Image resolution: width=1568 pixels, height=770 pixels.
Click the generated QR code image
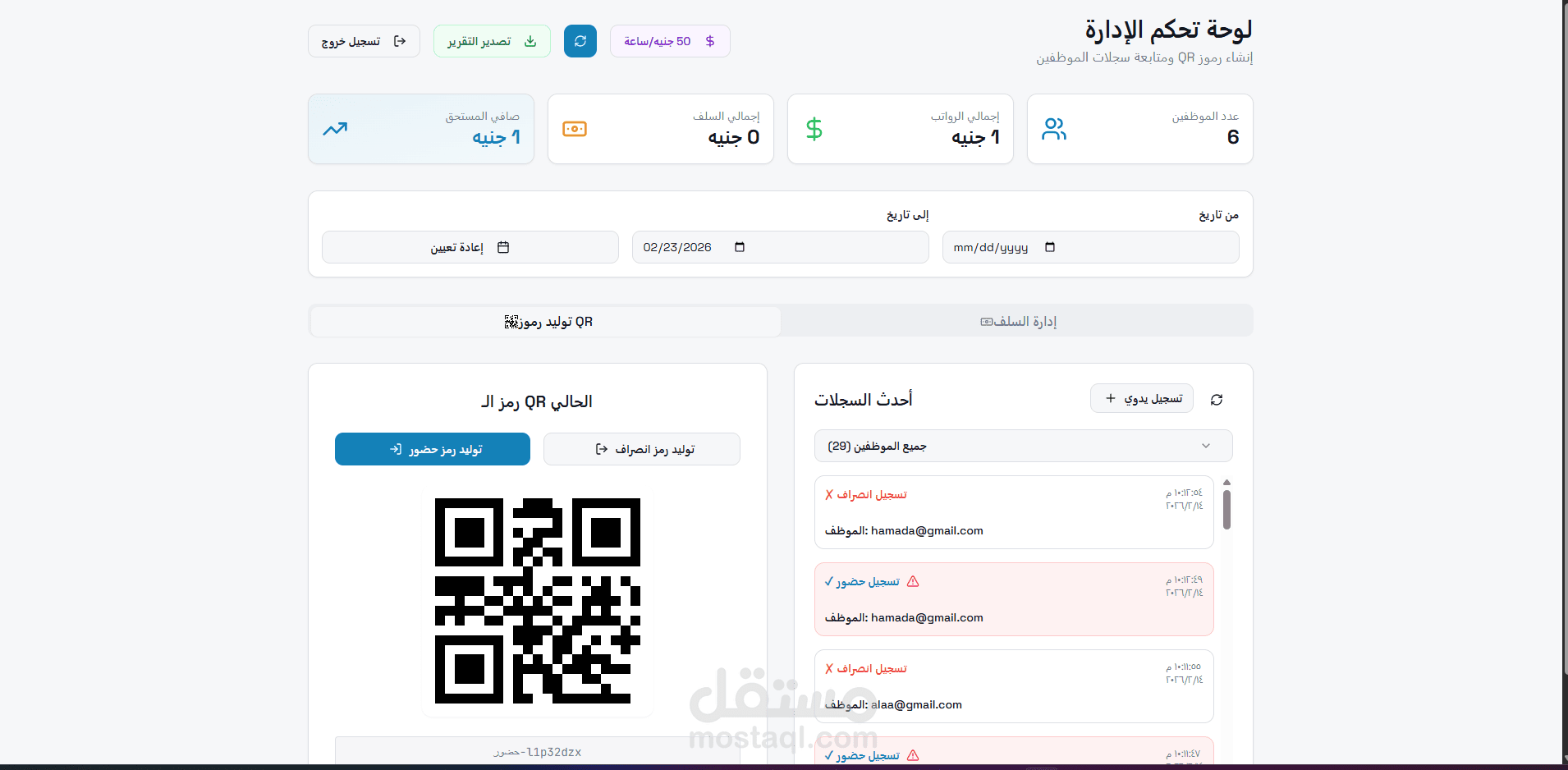(538, 601)
